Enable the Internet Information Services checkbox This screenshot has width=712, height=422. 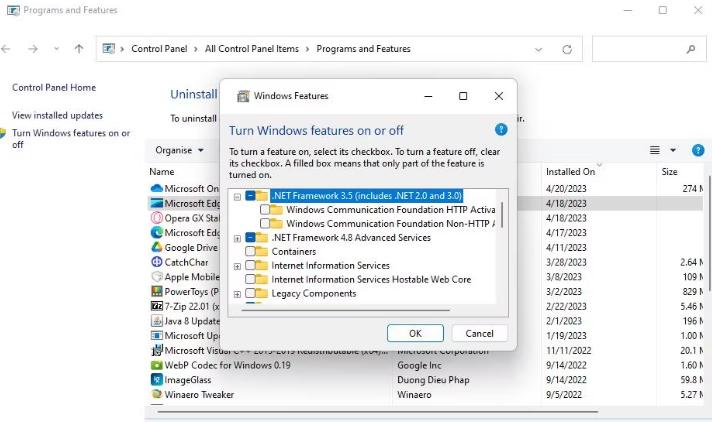tap(250, 265)
